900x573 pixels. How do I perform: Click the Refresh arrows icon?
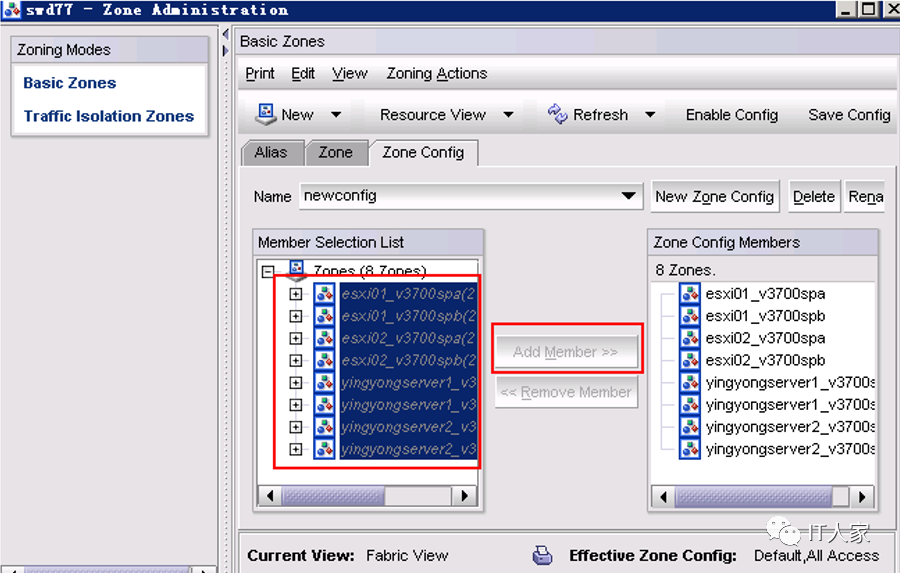[557, 114]
